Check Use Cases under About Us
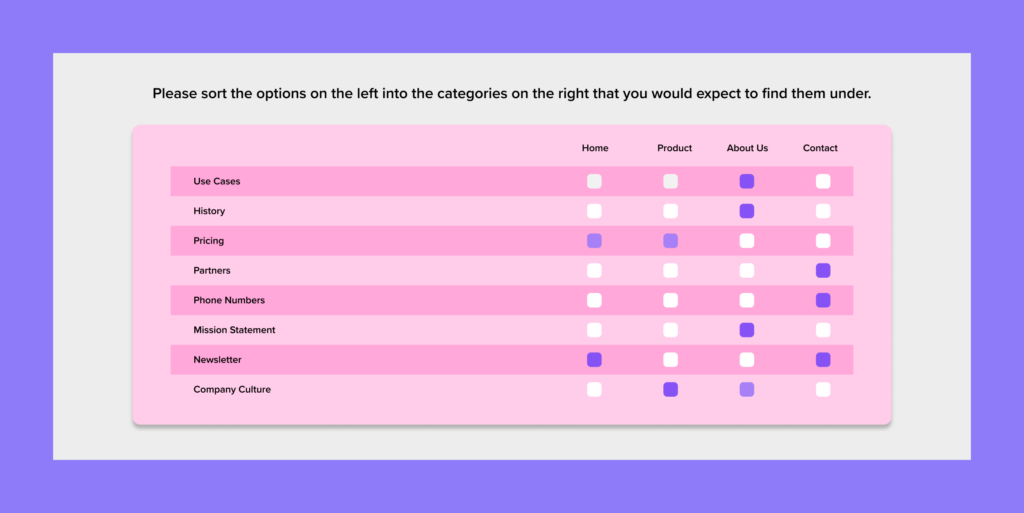The height and width of the screenshot is (513, 1024). 747,181
